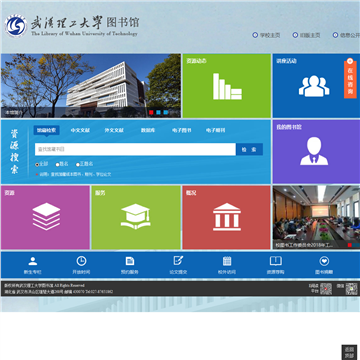Click the mobile platform QR code
Viewport: 360px width, 360px height.
point(326,289)
